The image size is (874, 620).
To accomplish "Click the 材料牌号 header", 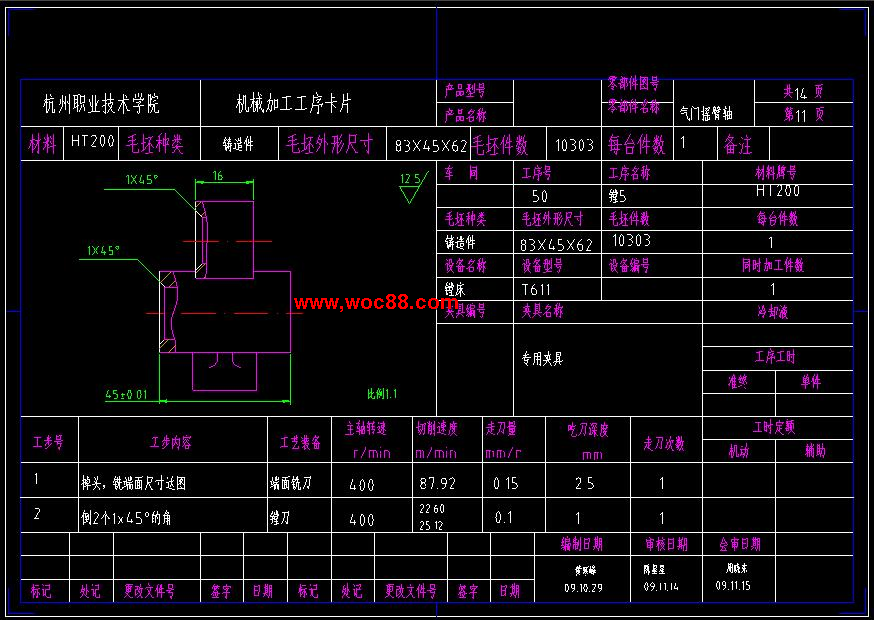I will coord(776,173).
